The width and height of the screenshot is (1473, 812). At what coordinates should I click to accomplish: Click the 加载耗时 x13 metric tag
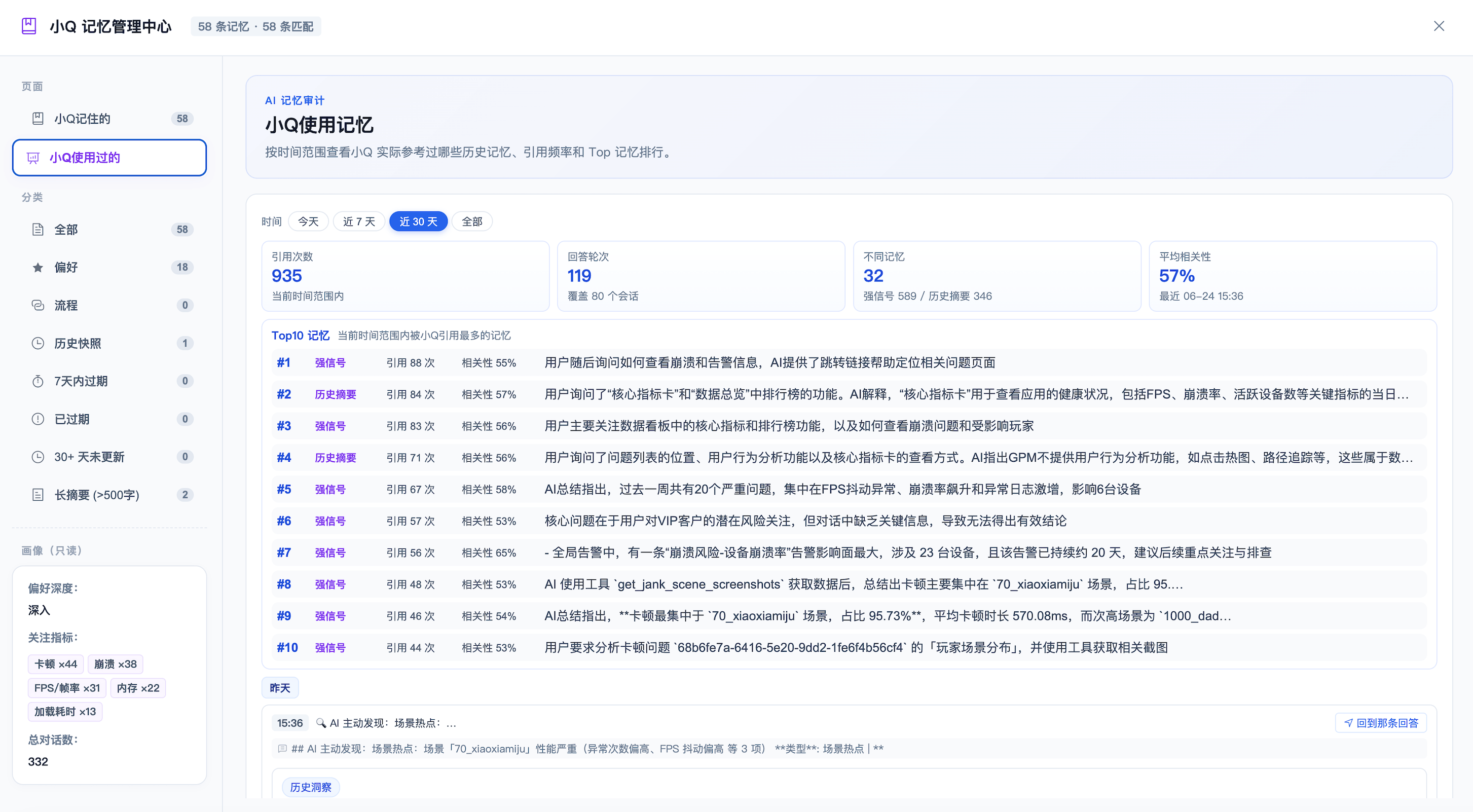[x=65, y=711]
